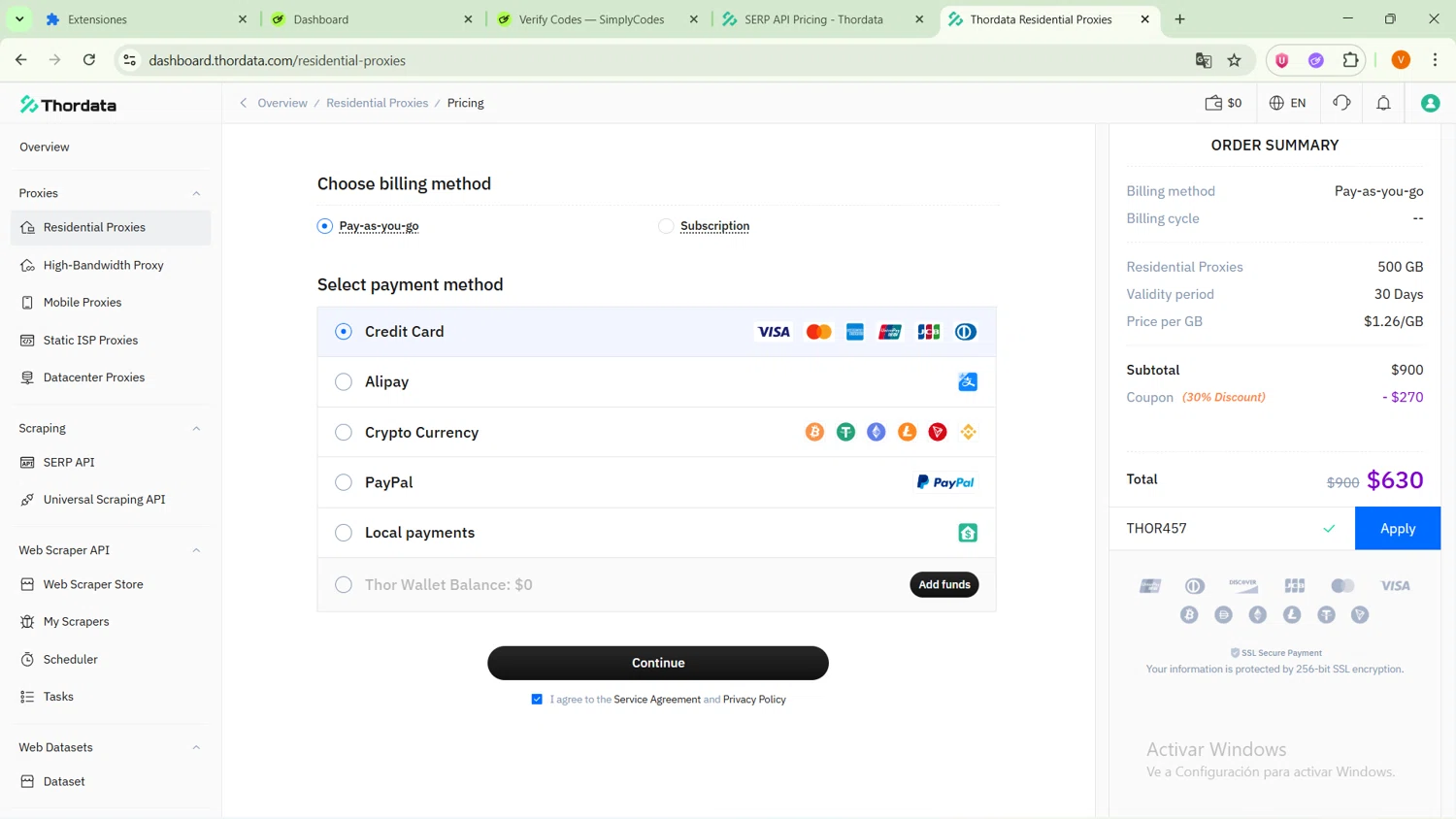1456x819 pixels.
Task: Click the Tether icon in Crypto Currency row
Action: (845, 432)
